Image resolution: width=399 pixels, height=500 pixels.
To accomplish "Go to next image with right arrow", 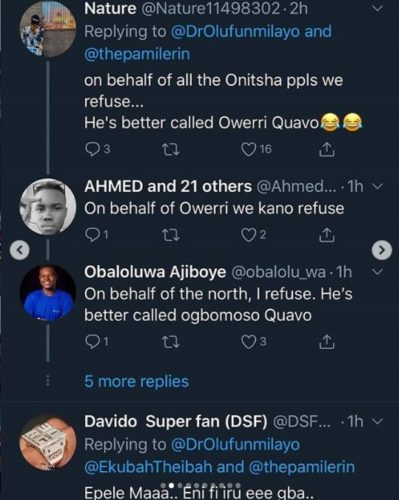I will (382, 249).
